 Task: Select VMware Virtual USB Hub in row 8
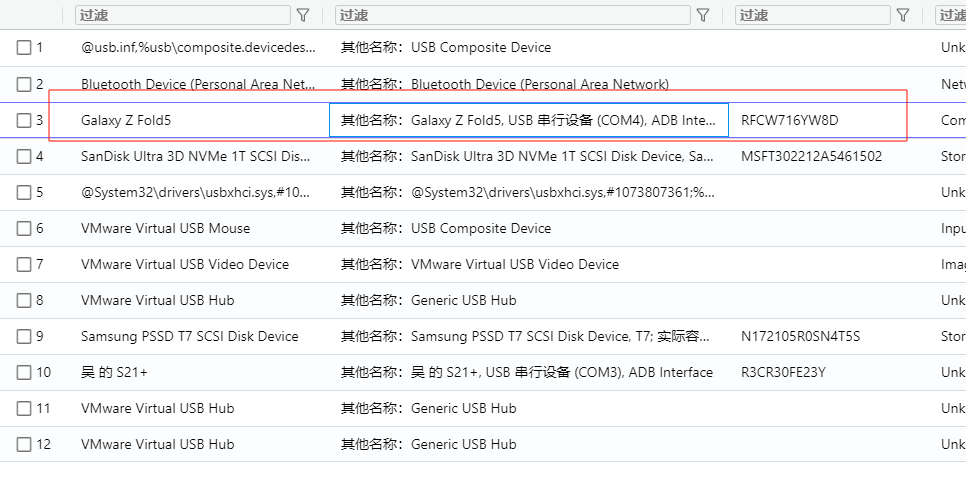157,300
